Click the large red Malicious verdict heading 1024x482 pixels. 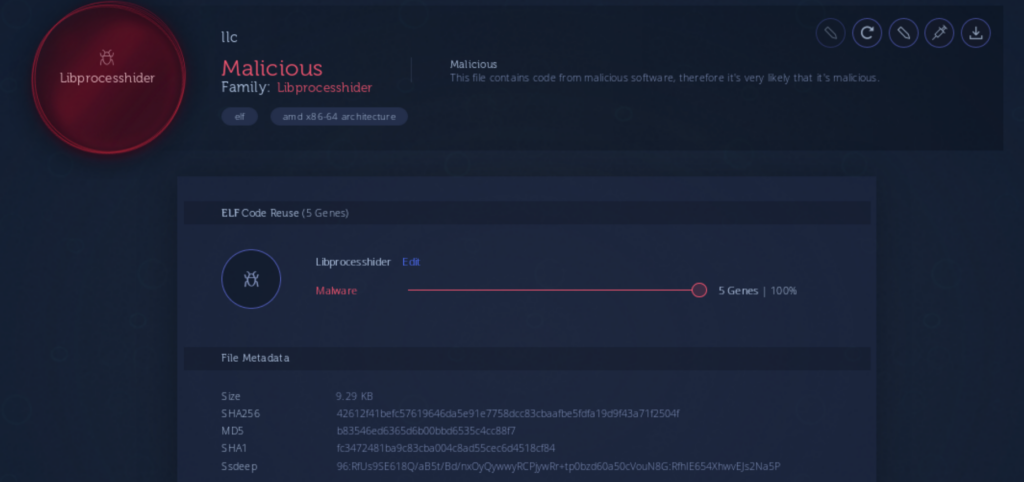tap(272, 68)
